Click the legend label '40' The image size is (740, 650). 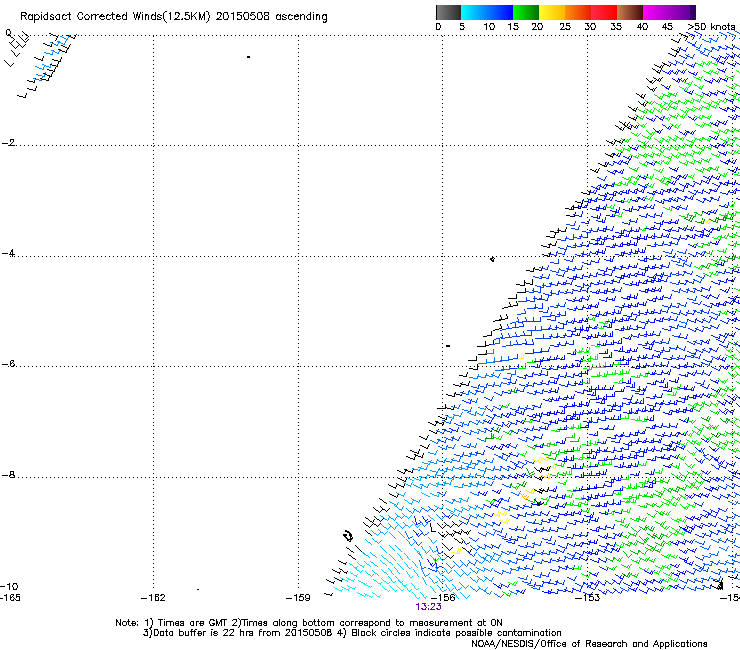[642, 26]
